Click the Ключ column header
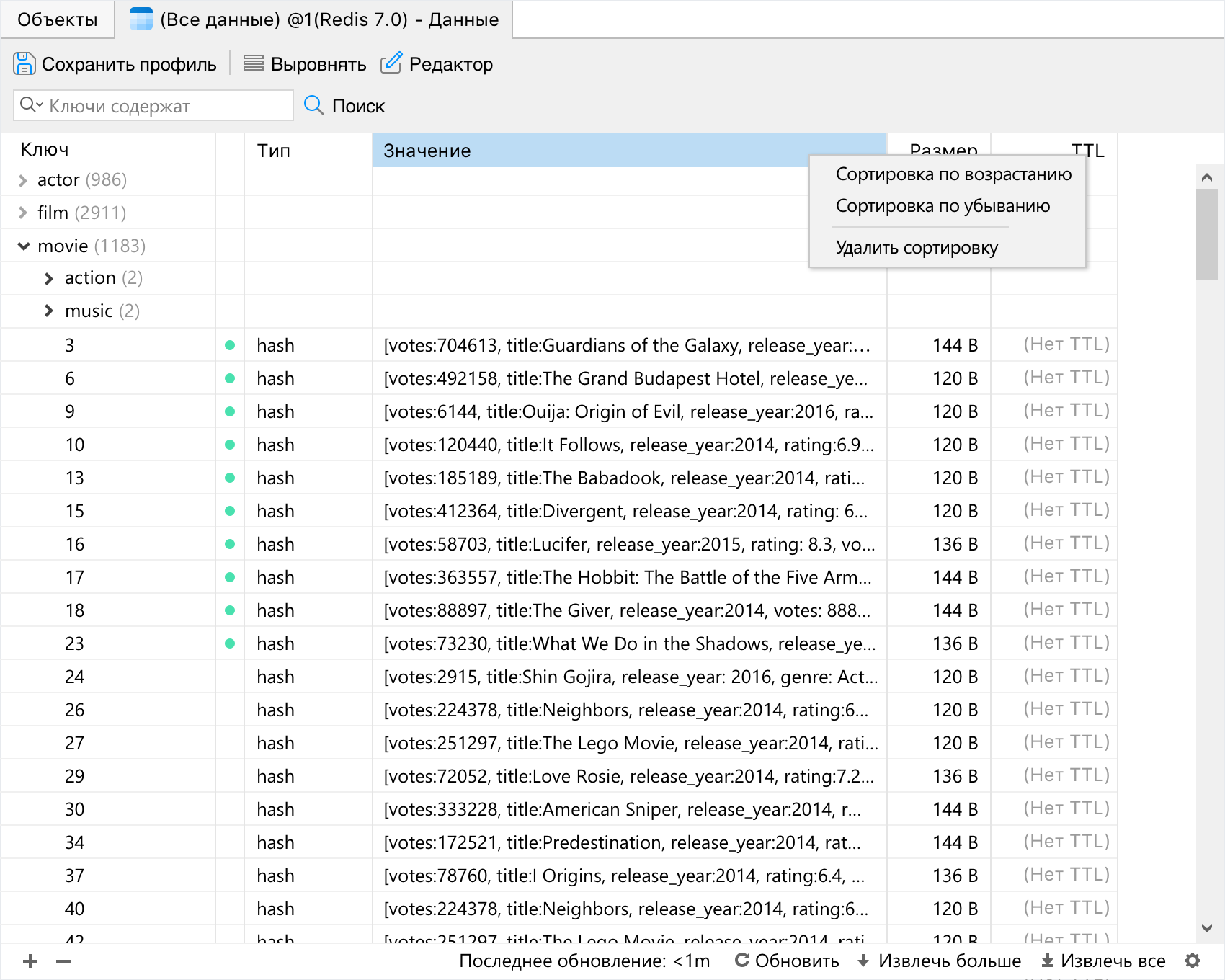The width and height of the screenshot is (1225, 980). tap(108, 150)
